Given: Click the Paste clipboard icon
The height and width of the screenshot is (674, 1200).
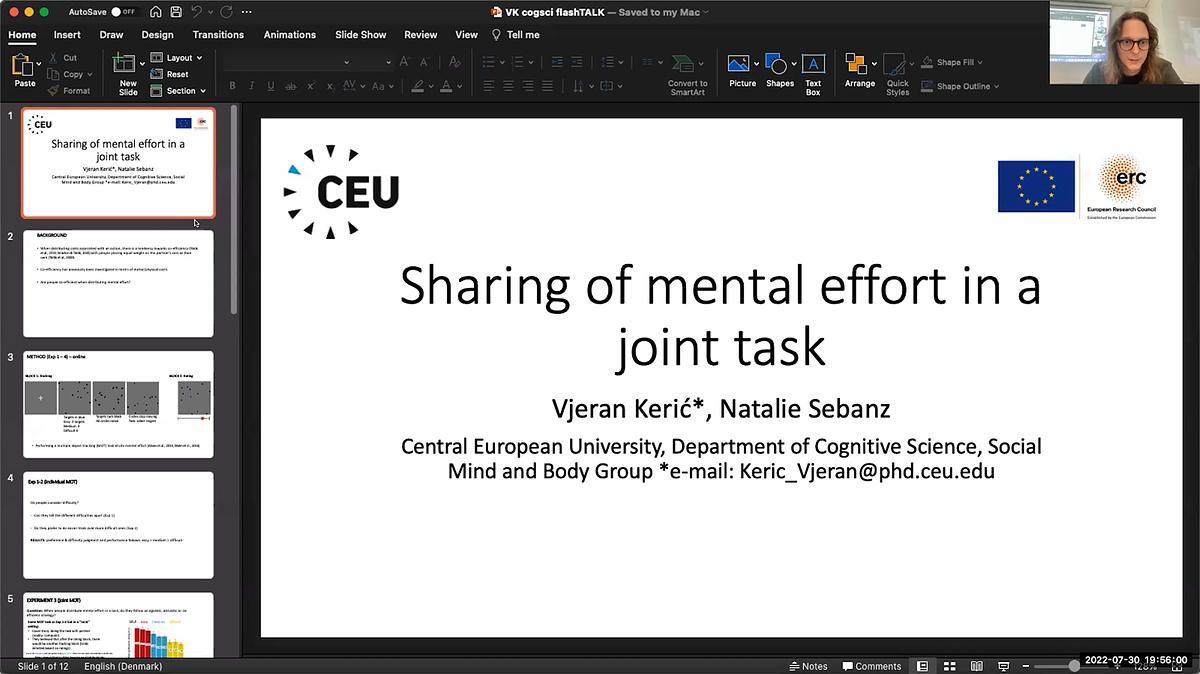Looking at the screenshot, I should pos(22,66).
